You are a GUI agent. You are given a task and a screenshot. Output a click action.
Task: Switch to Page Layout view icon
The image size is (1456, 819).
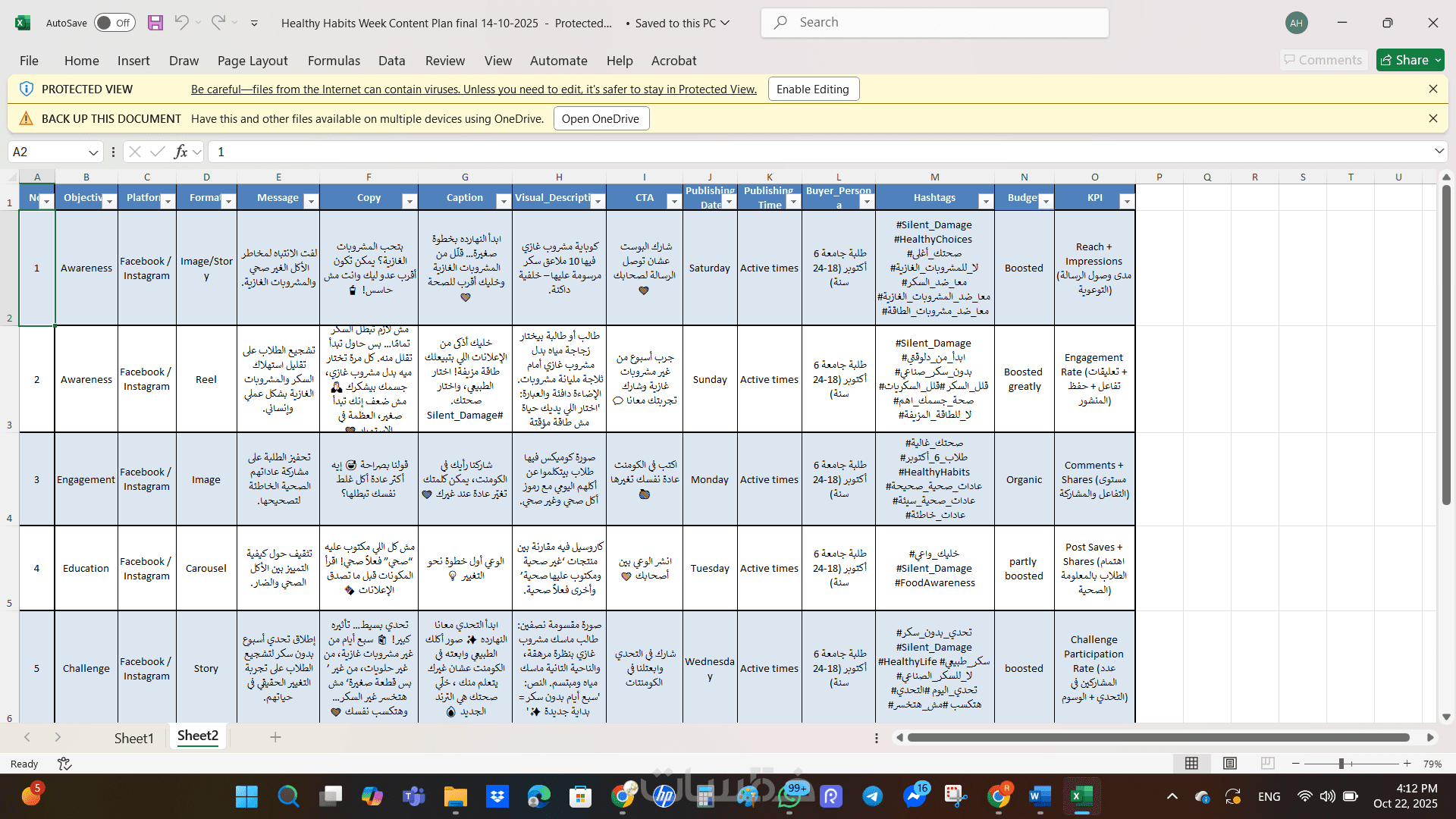click(x=1230, y=764)
